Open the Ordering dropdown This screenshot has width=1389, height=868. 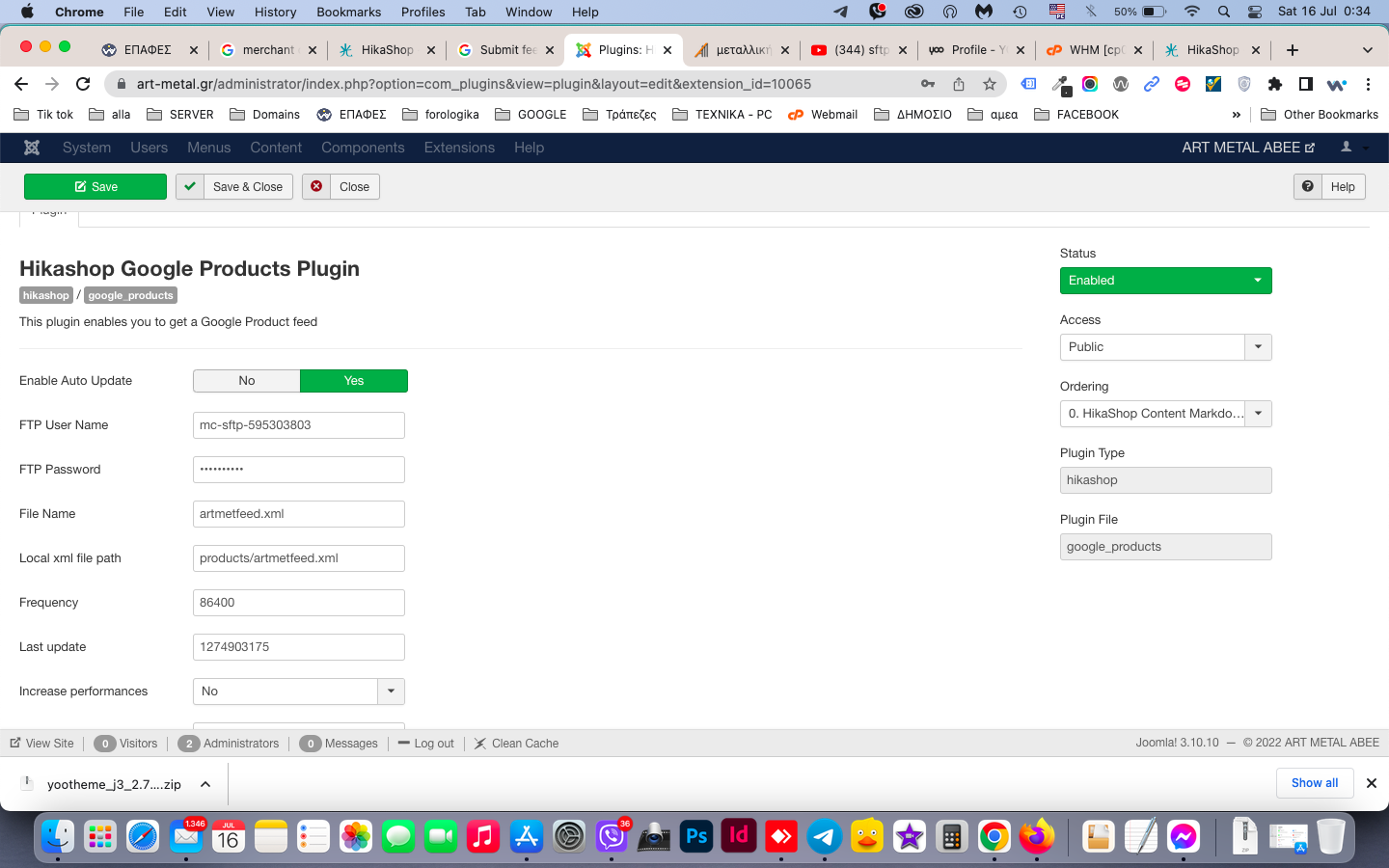[x=1165, y=414]
